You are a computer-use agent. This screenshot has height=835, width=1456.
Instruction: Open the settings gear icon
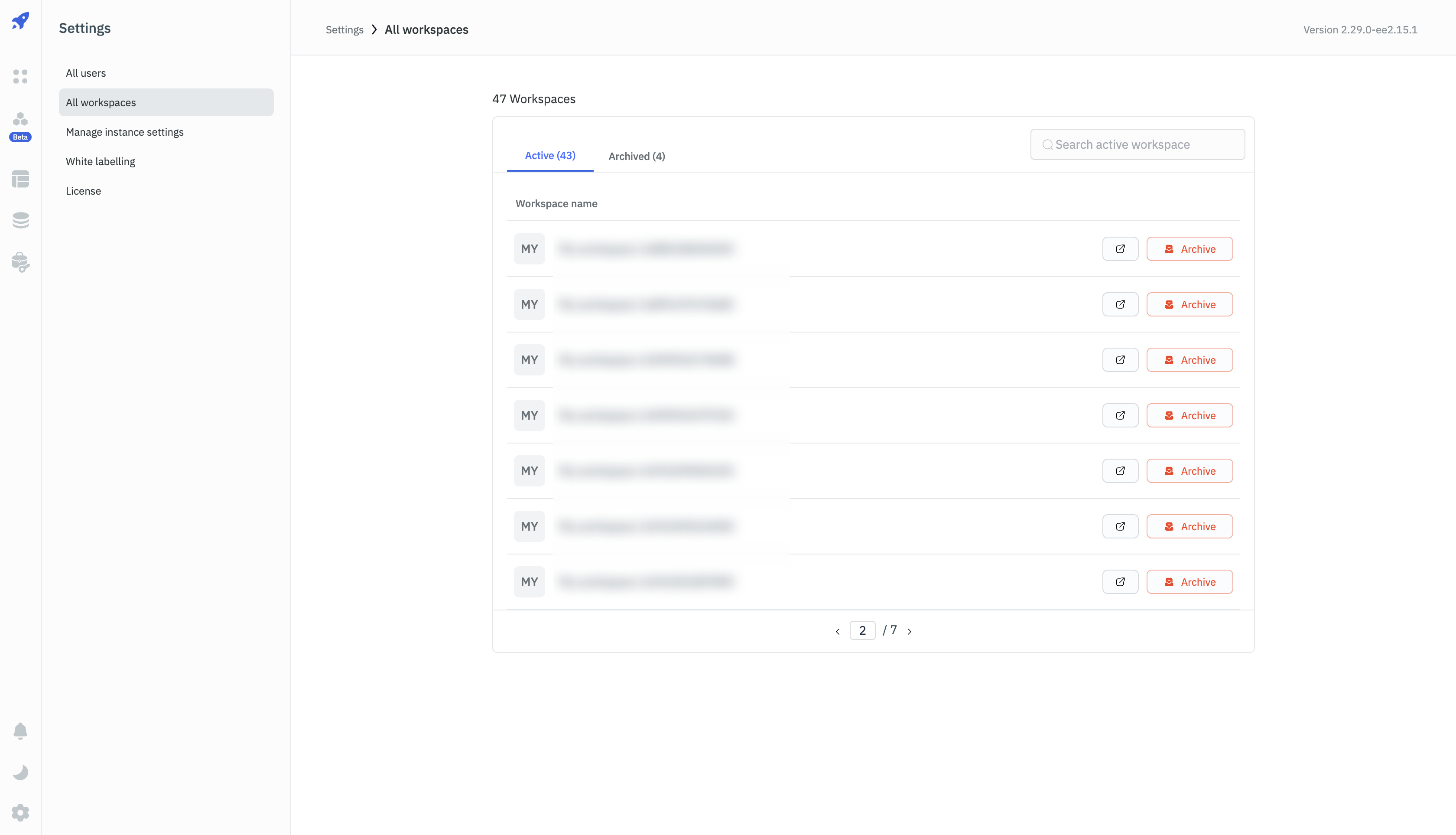21,812
